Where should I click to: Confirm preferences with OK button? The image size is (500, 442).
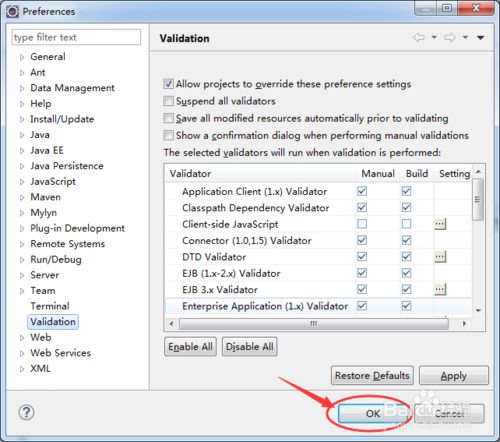click(x=373, y=413)
